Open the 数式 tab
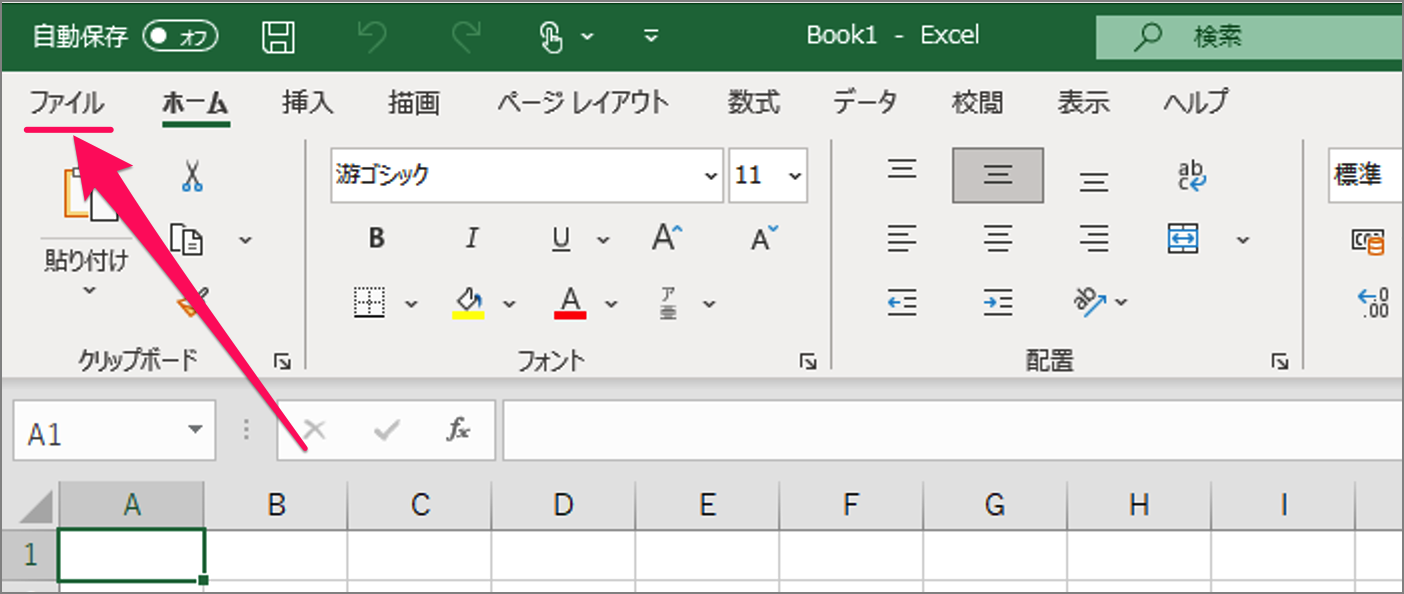1404x594 pixels. coord(753,102)
